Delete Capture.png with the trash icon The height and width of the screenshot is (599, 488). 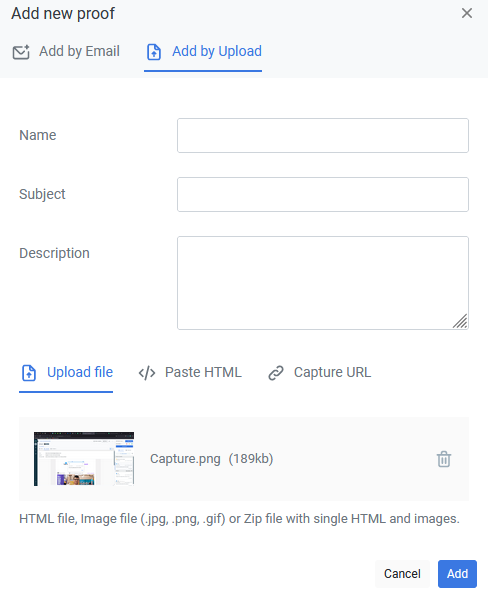(444, 459)
